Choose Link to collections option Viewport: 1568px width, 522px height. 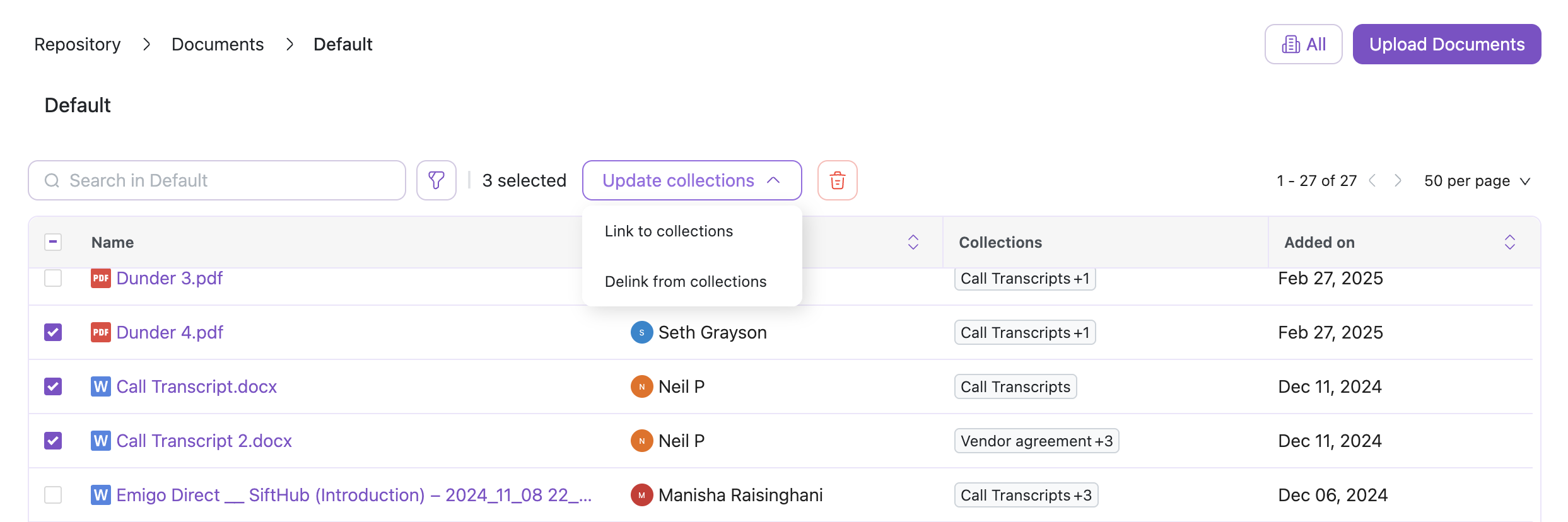click(669, 231)
